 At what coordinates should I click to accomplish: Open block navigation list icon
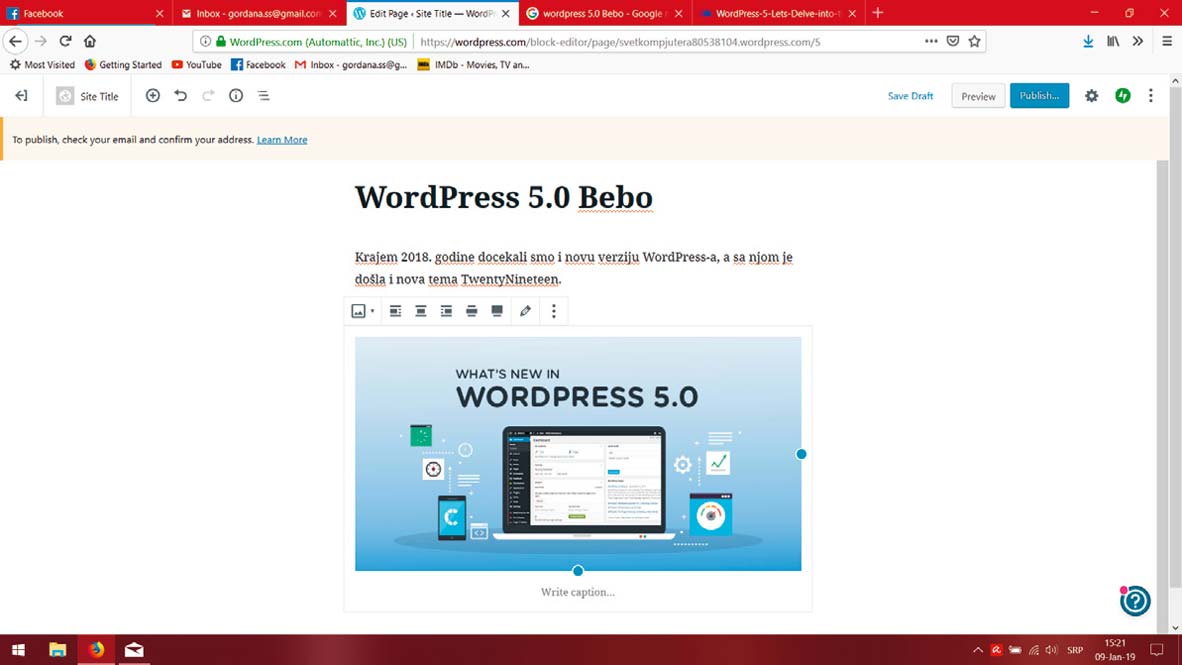coord(264,96)
